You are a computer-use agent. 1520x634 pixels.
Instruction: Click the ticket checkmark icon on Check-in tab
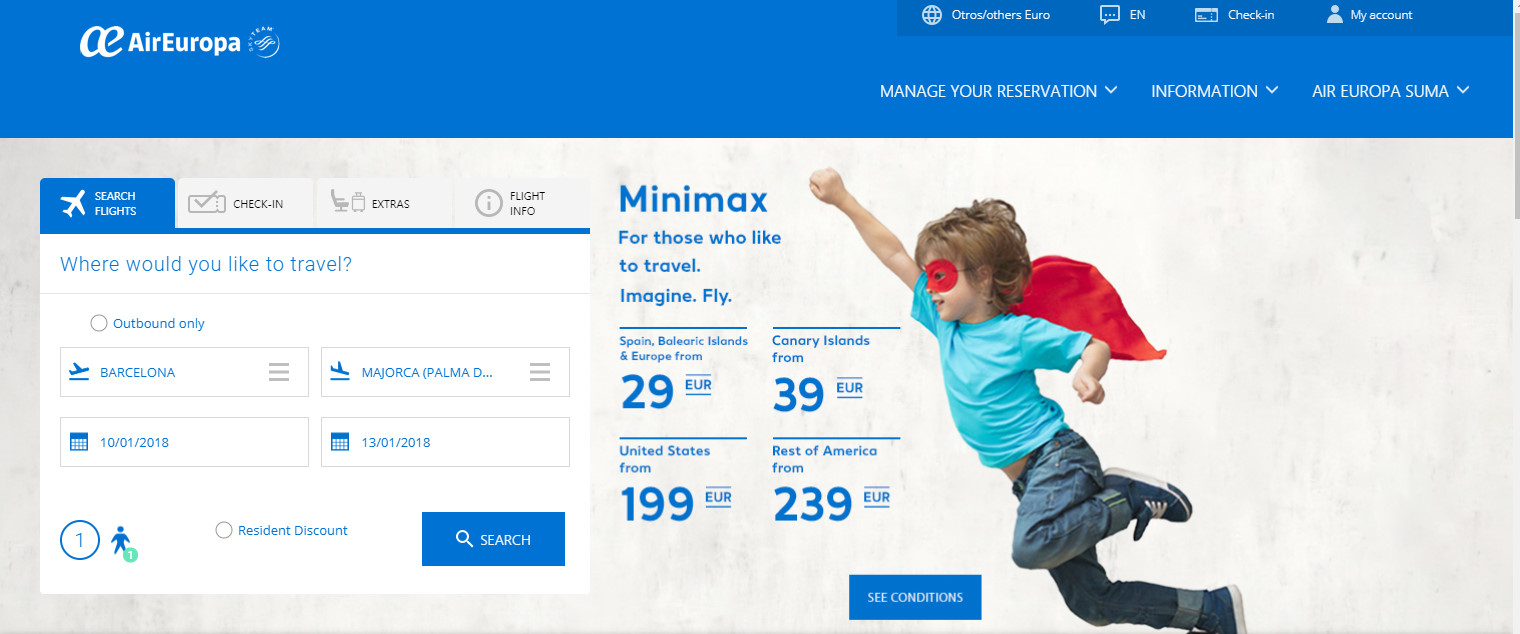coord(207,203)
